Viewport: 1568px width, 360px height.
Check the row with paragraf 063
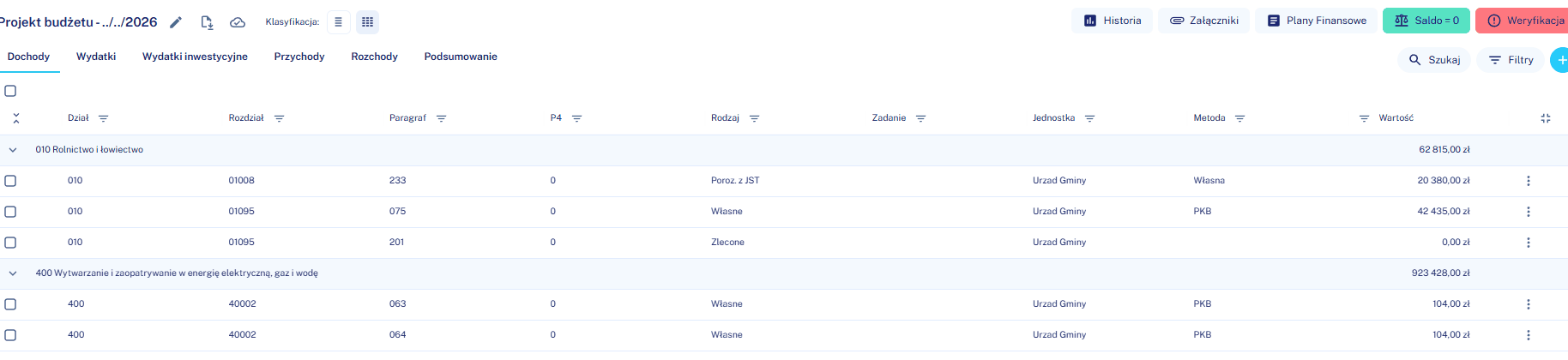10,304
